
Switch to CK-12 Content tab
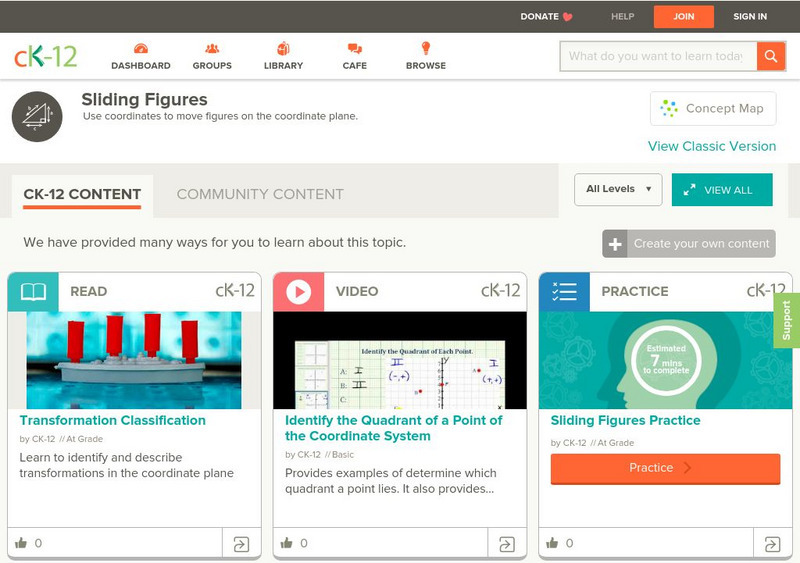point(82,194)
